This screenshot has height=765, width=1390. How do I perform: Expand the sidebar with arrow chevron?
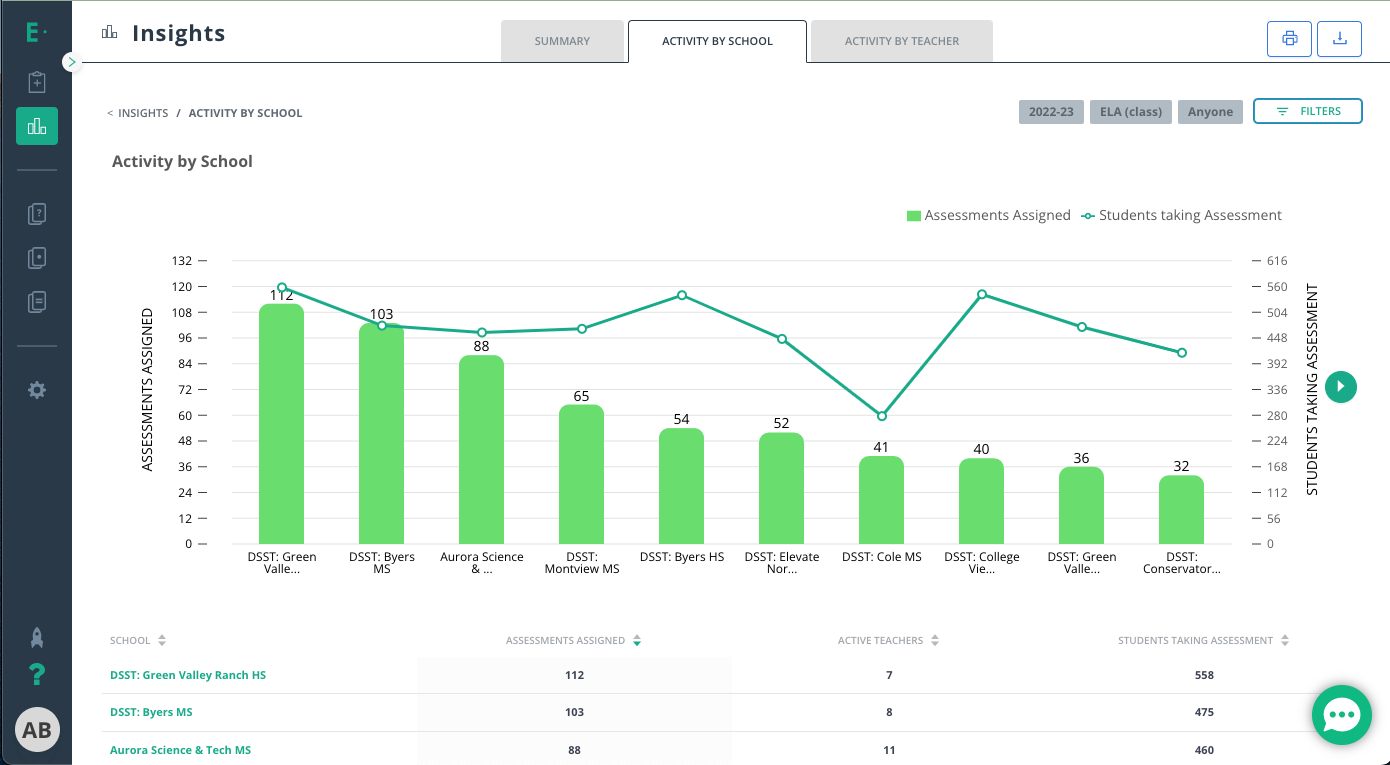(x=71, y=62)
